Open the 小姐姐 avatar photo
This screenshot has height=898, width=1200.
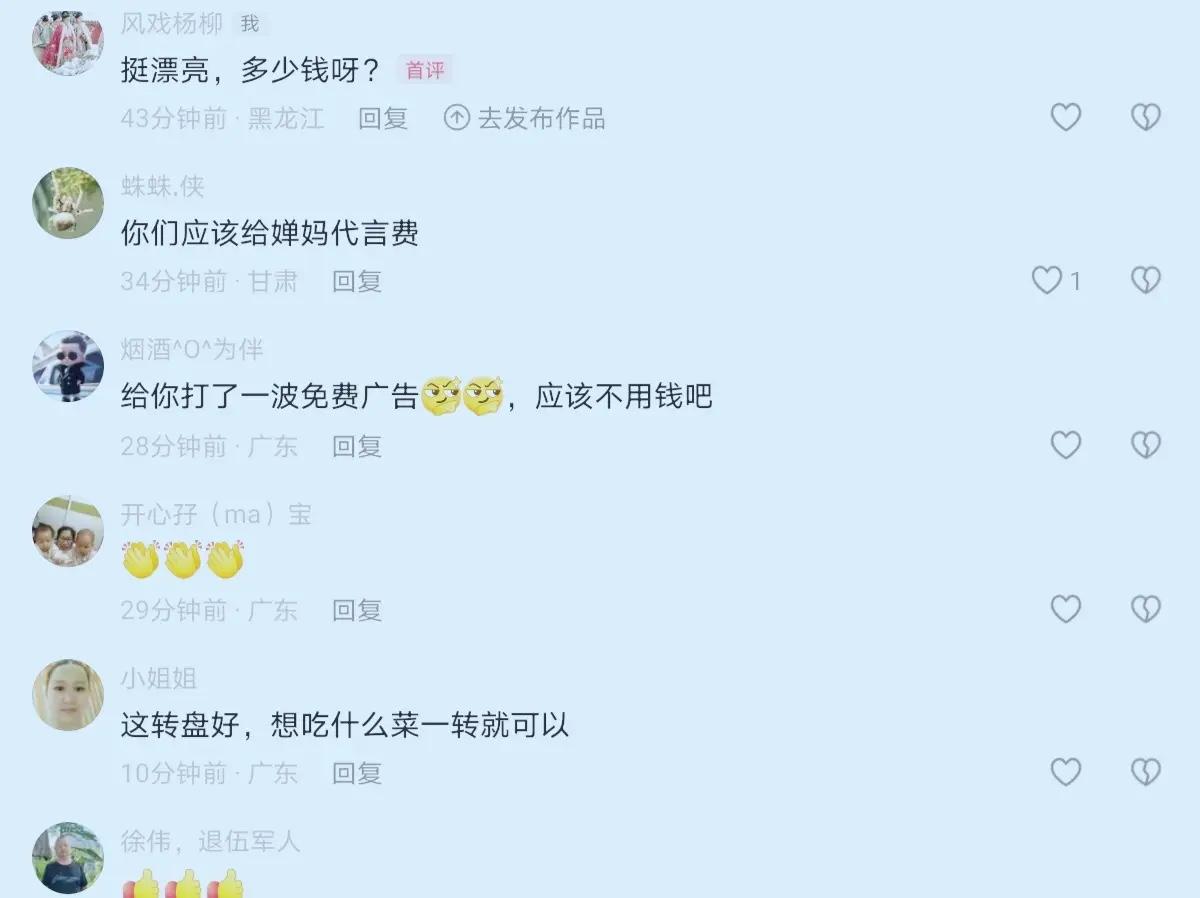pos(68,695)
